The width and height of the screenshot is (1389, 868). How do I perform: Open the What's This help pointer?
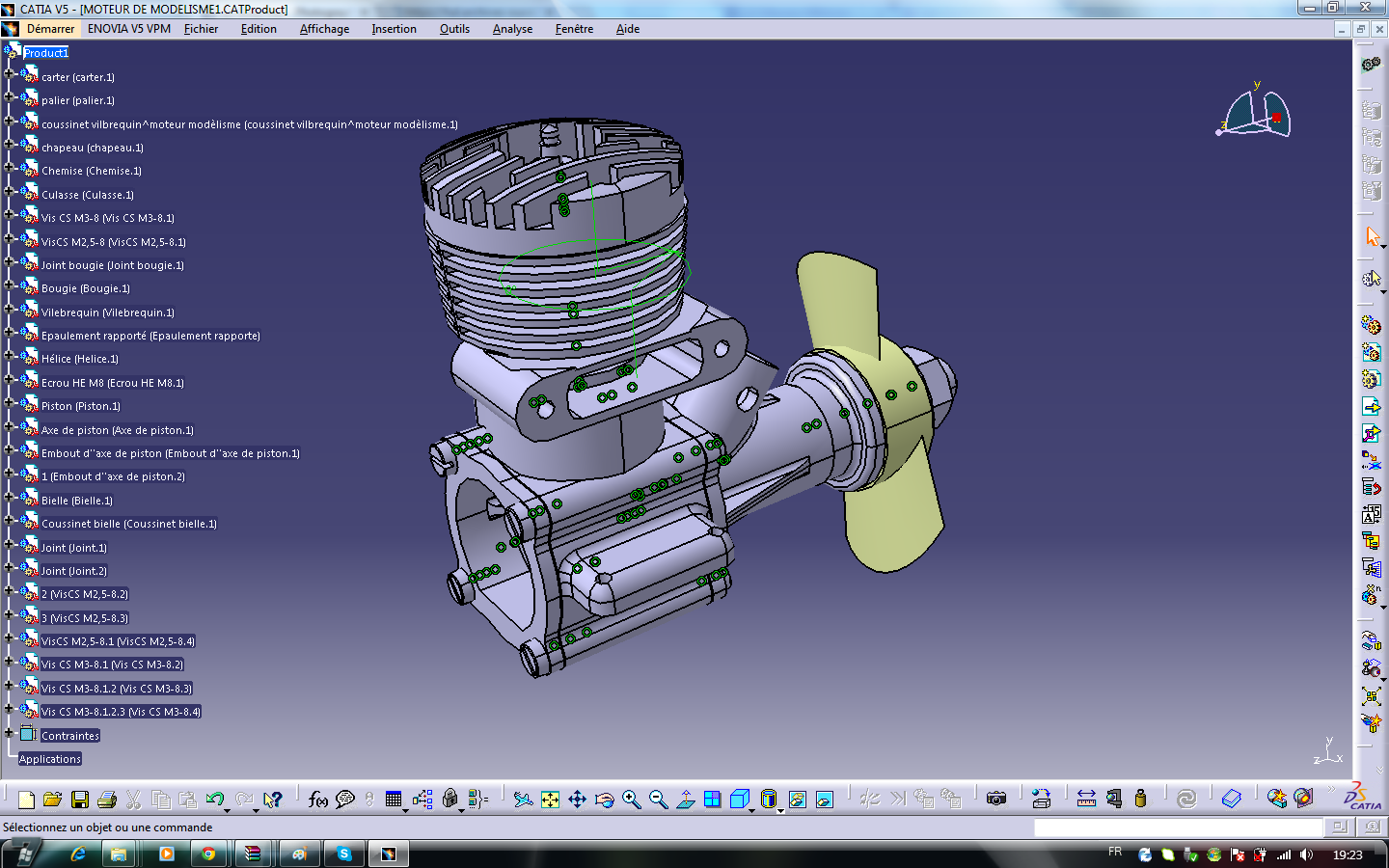click(x=273, y=800)
